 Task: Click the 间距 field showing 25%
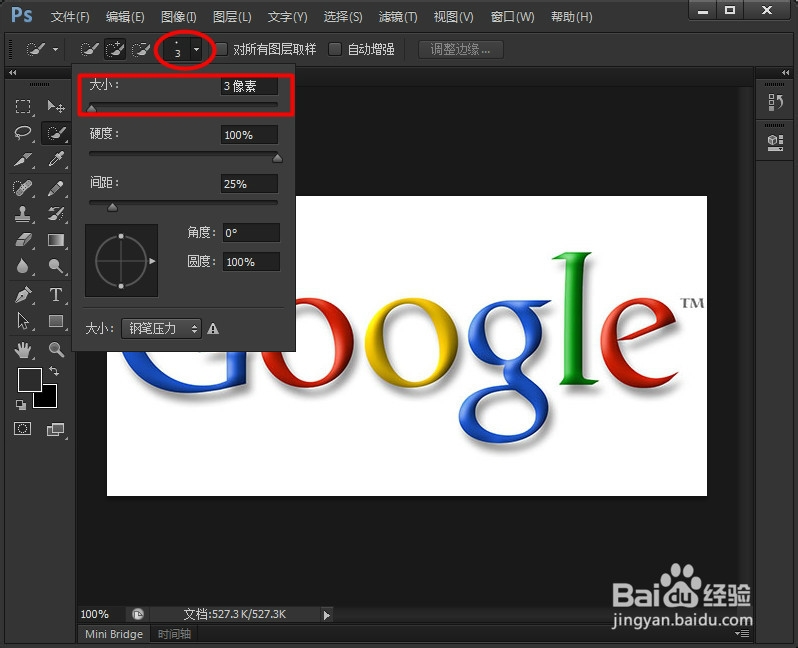pos(249,184)
